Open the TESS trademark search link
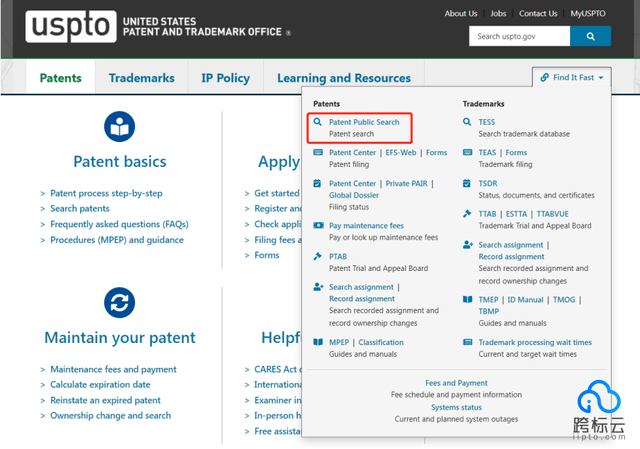Screen dimensions: 640x449 (487, 122)
